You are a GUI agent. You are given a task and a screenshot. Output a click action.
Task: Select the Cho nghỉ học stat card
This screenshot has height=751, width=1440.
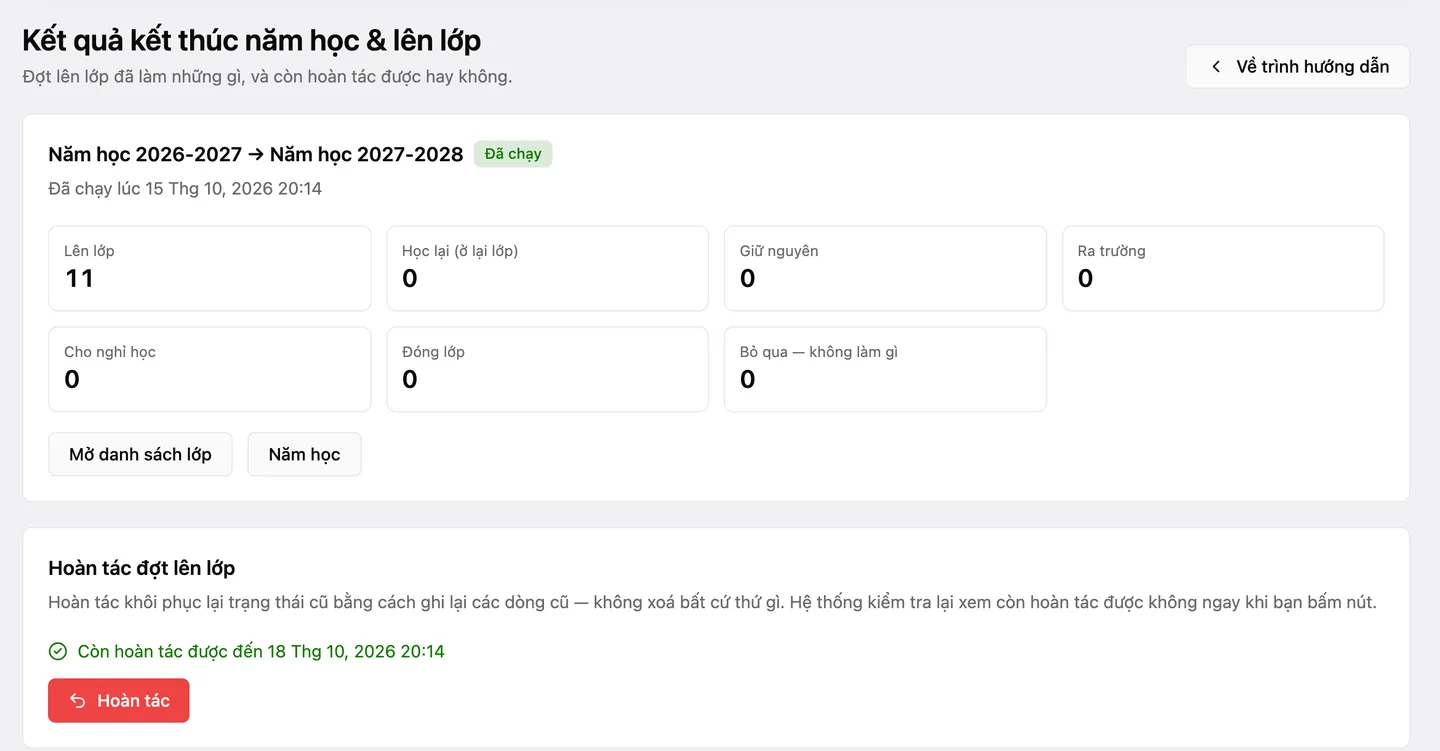click(210, 369)
